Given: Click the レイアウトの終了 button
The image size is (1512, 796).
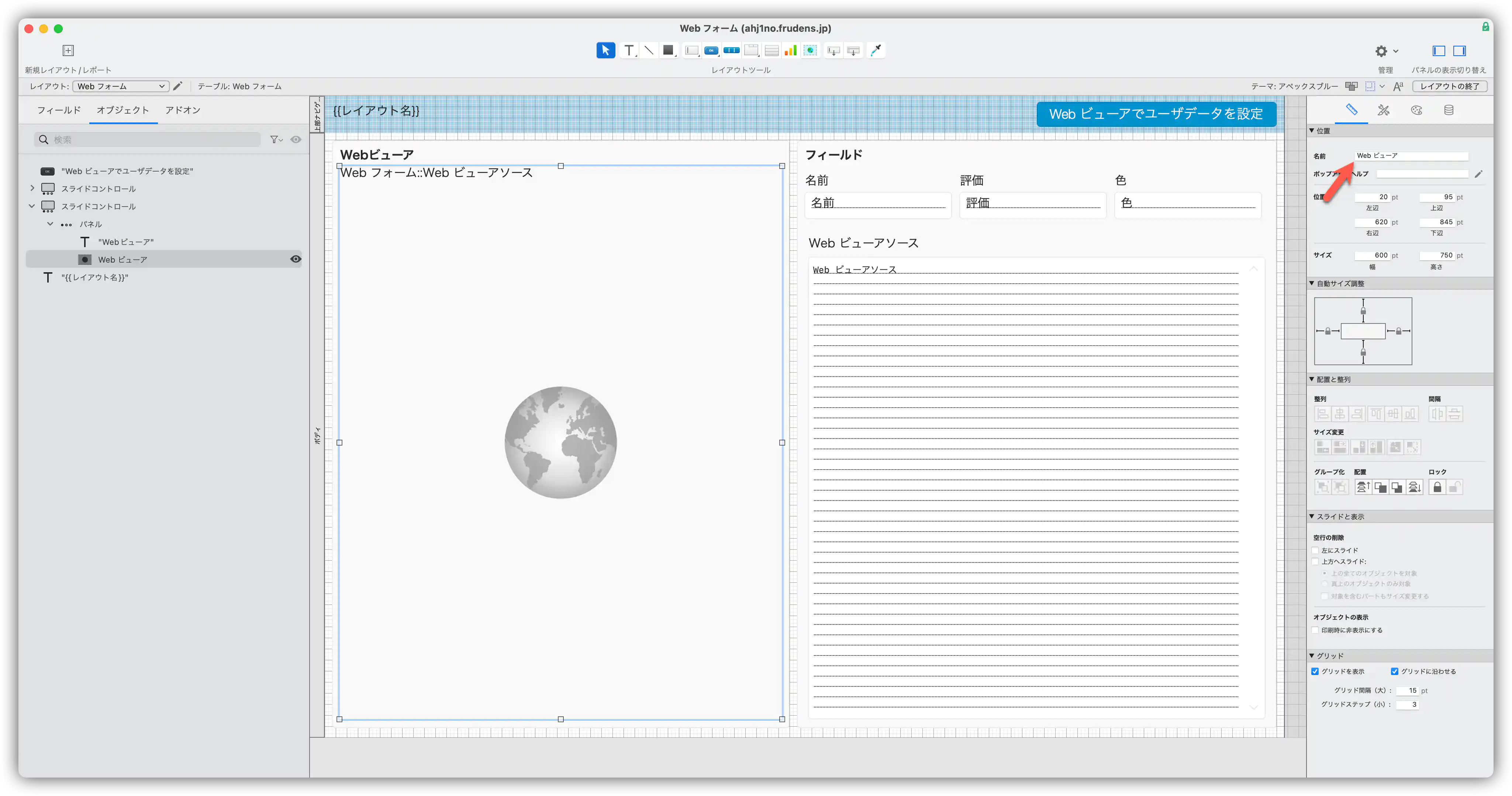Looking at the screenshot, I should pyautogui.click(x=1449, y=86).
